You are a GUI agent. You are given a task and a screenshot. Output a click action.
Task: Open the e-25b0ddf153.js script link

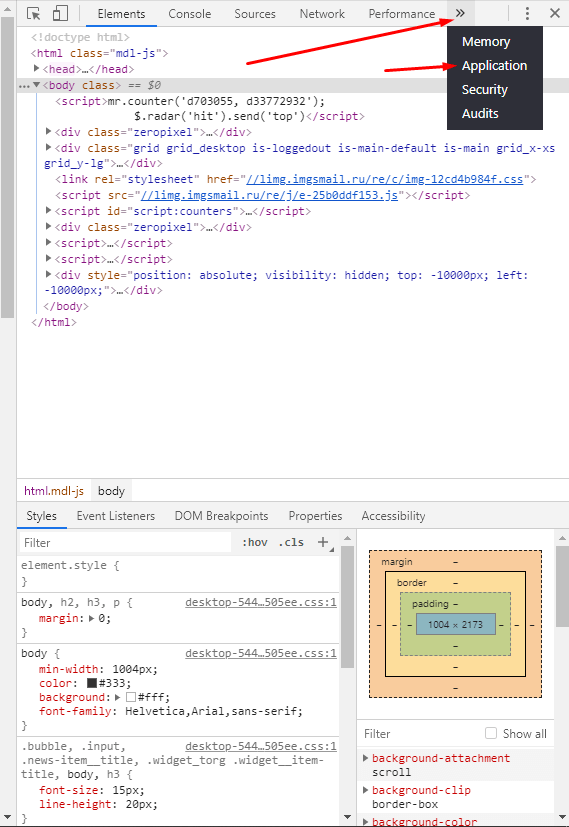[269, 195]
